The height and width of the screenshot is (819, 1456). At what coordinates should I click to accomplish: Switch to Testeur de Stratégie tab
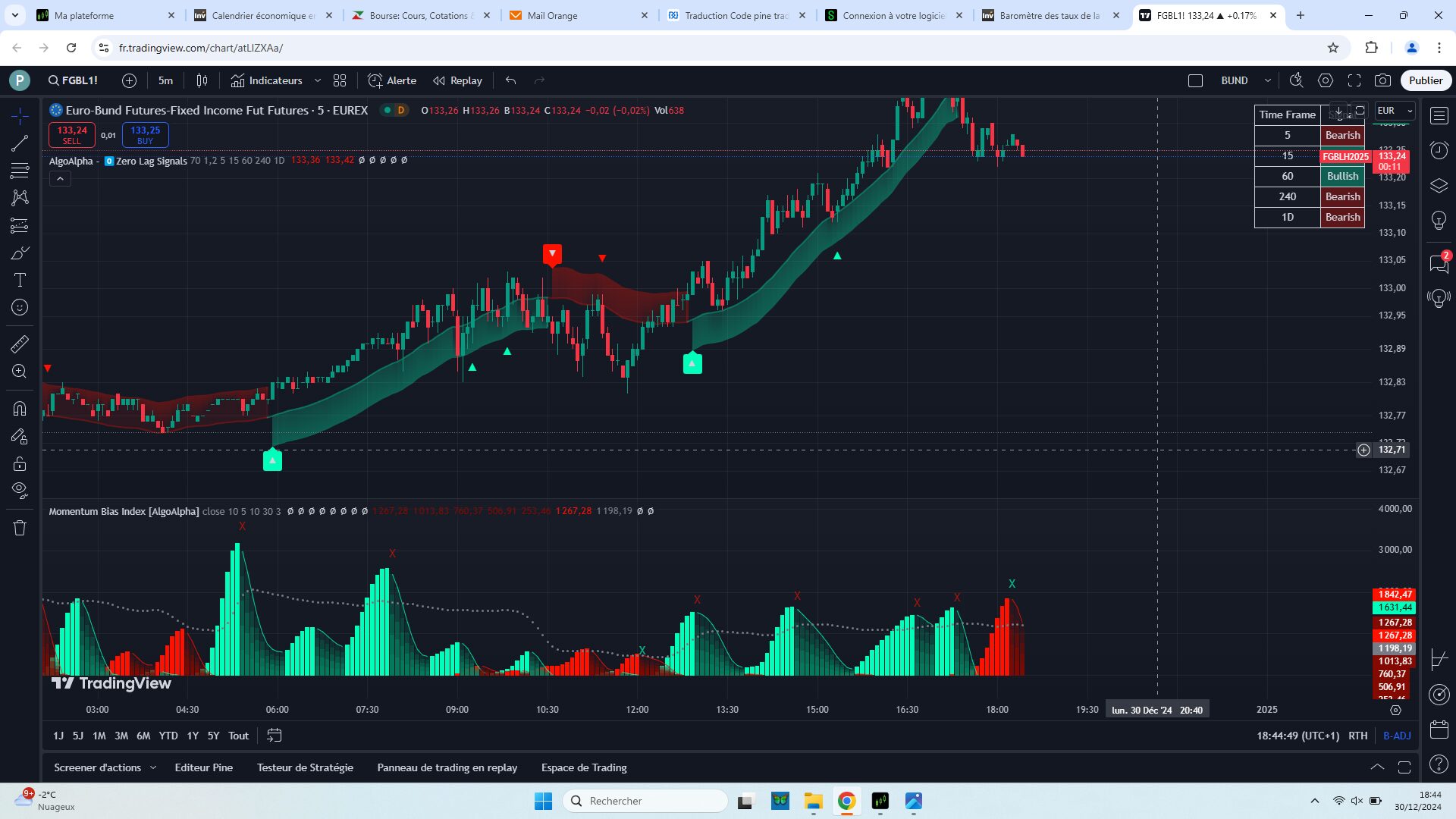click(305, 767)
